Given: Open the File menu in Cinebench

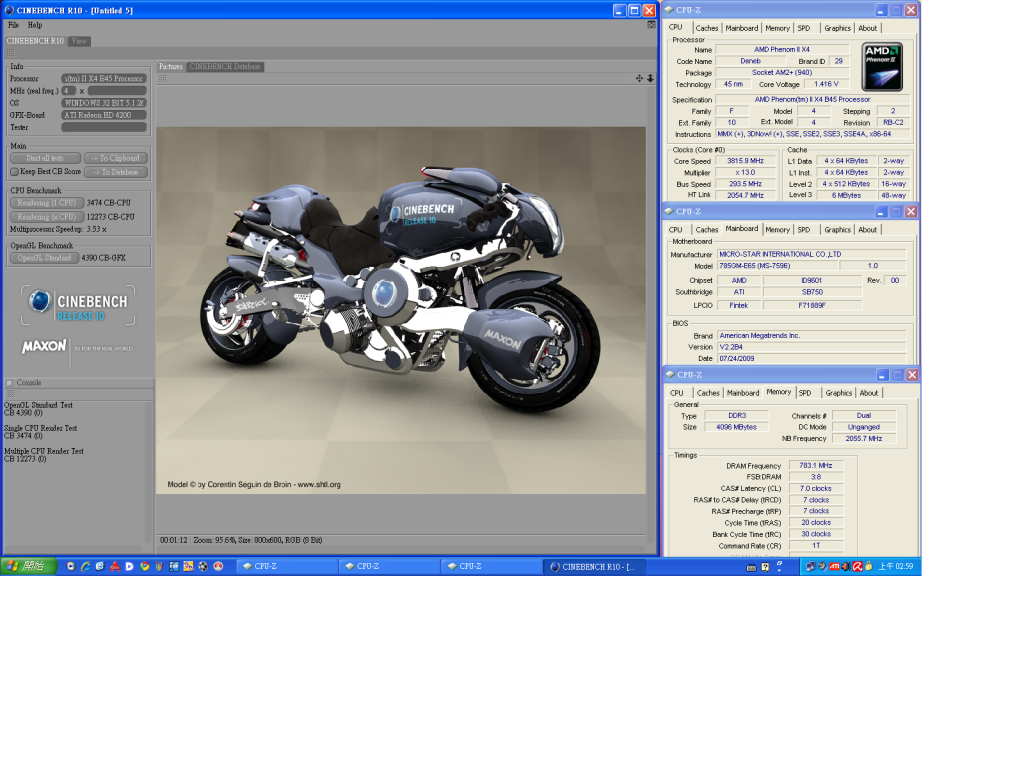Looking at the screenshot, I should point(14,25).
